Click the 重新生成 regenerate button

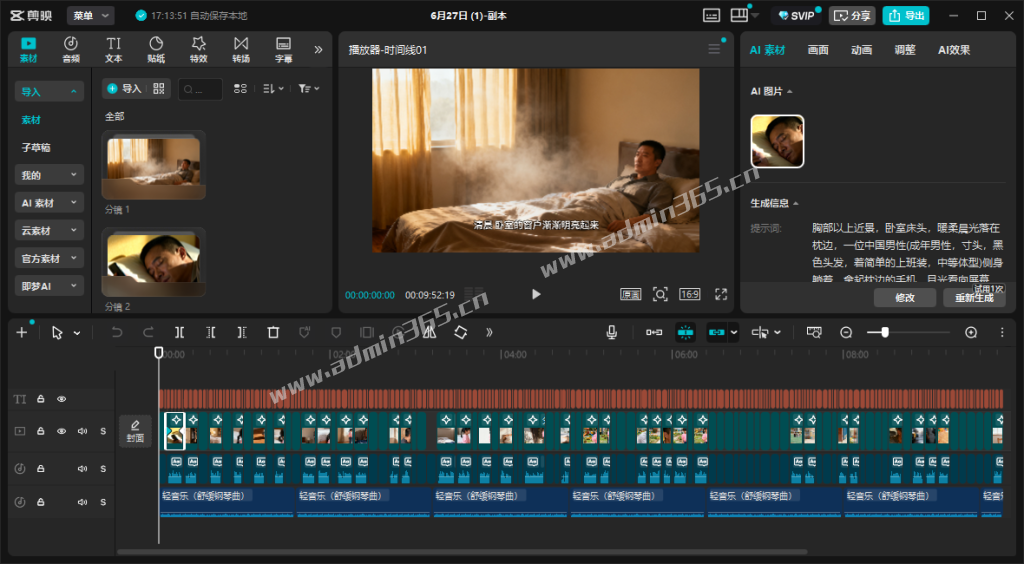pos(974,298)
